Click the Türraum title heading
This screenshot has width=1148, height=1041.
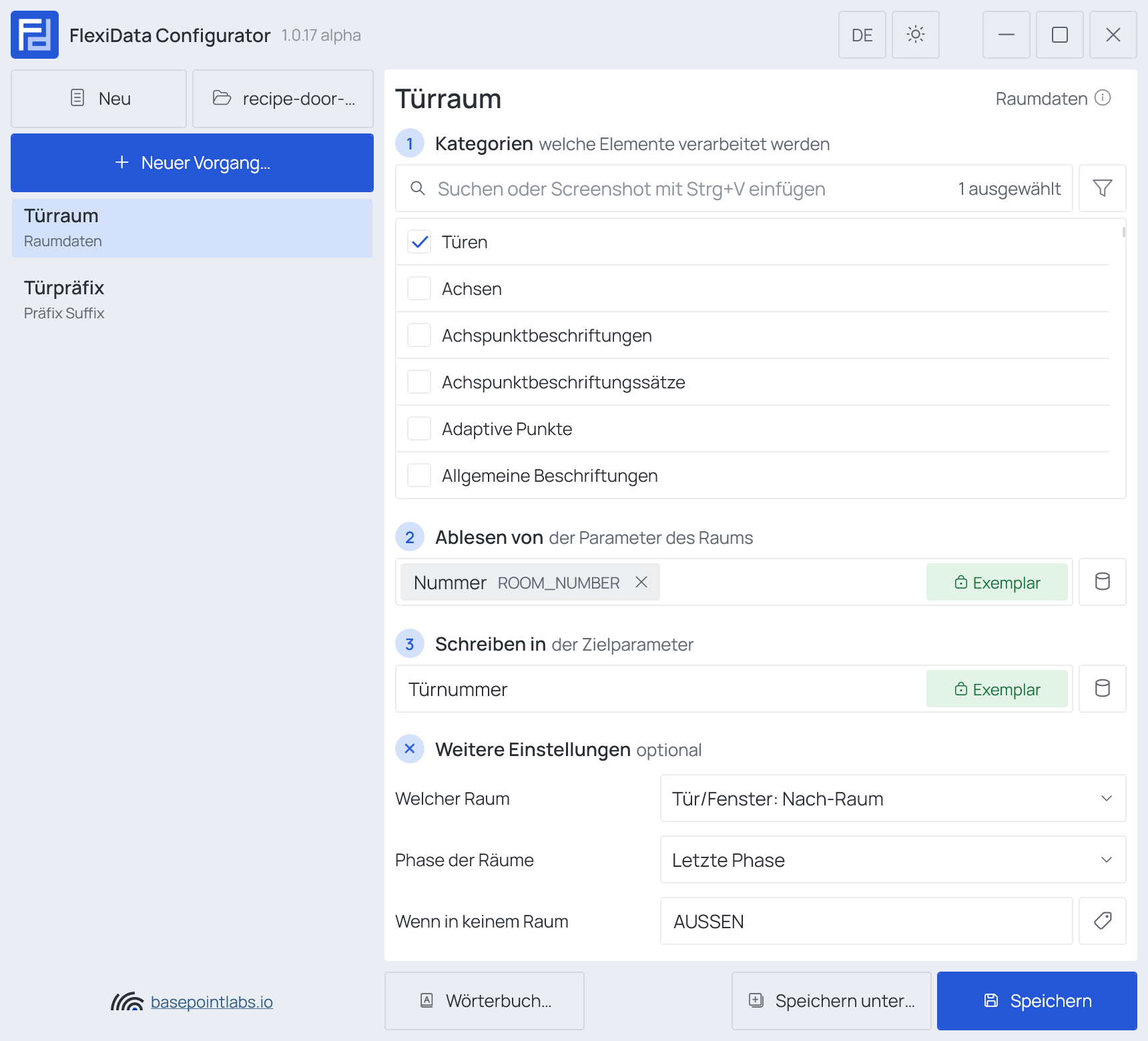point(449,99)
